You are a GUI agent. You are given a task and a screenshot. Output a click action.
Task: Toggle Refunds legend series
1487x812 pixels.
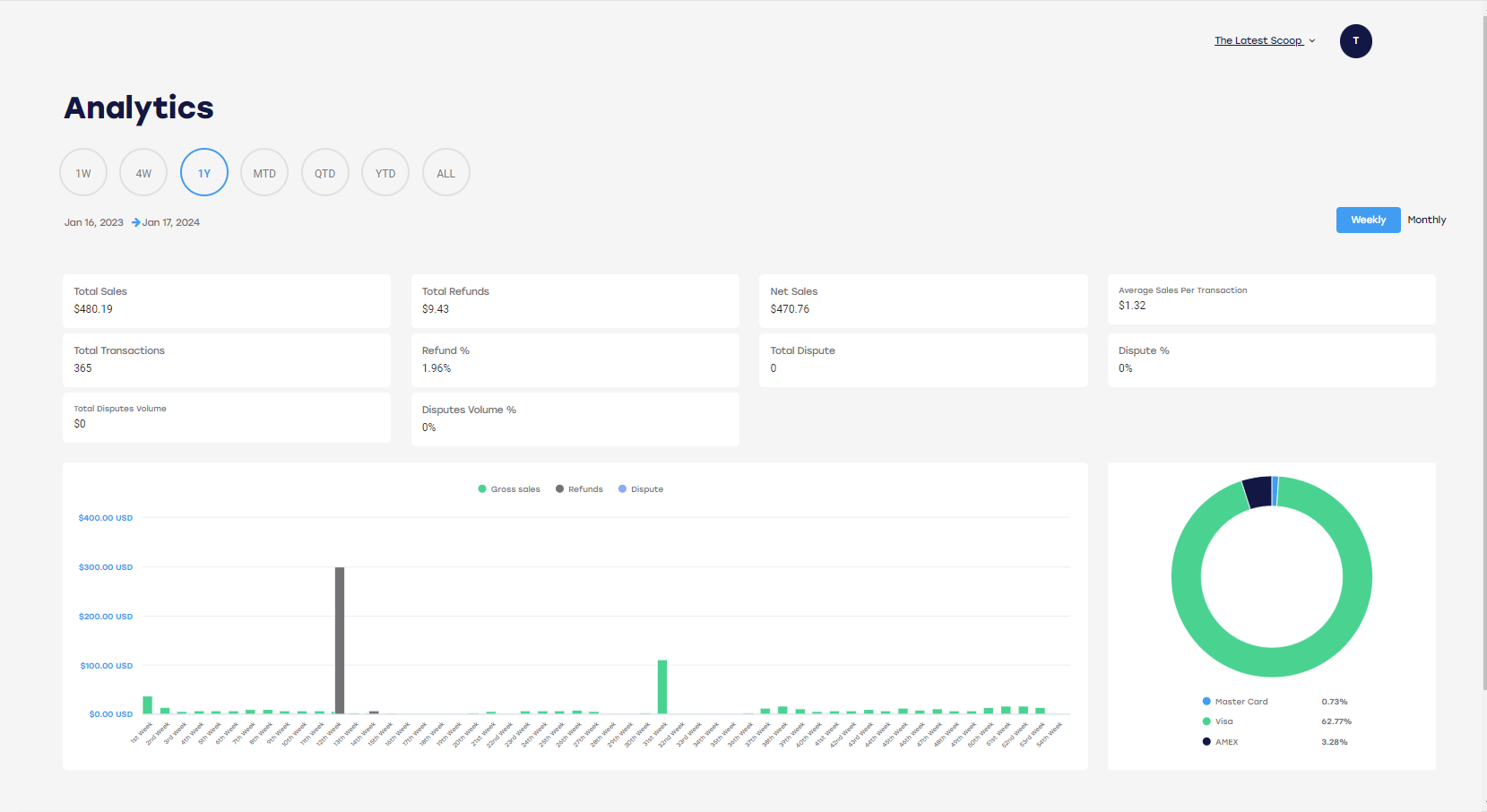click(579, 489)
